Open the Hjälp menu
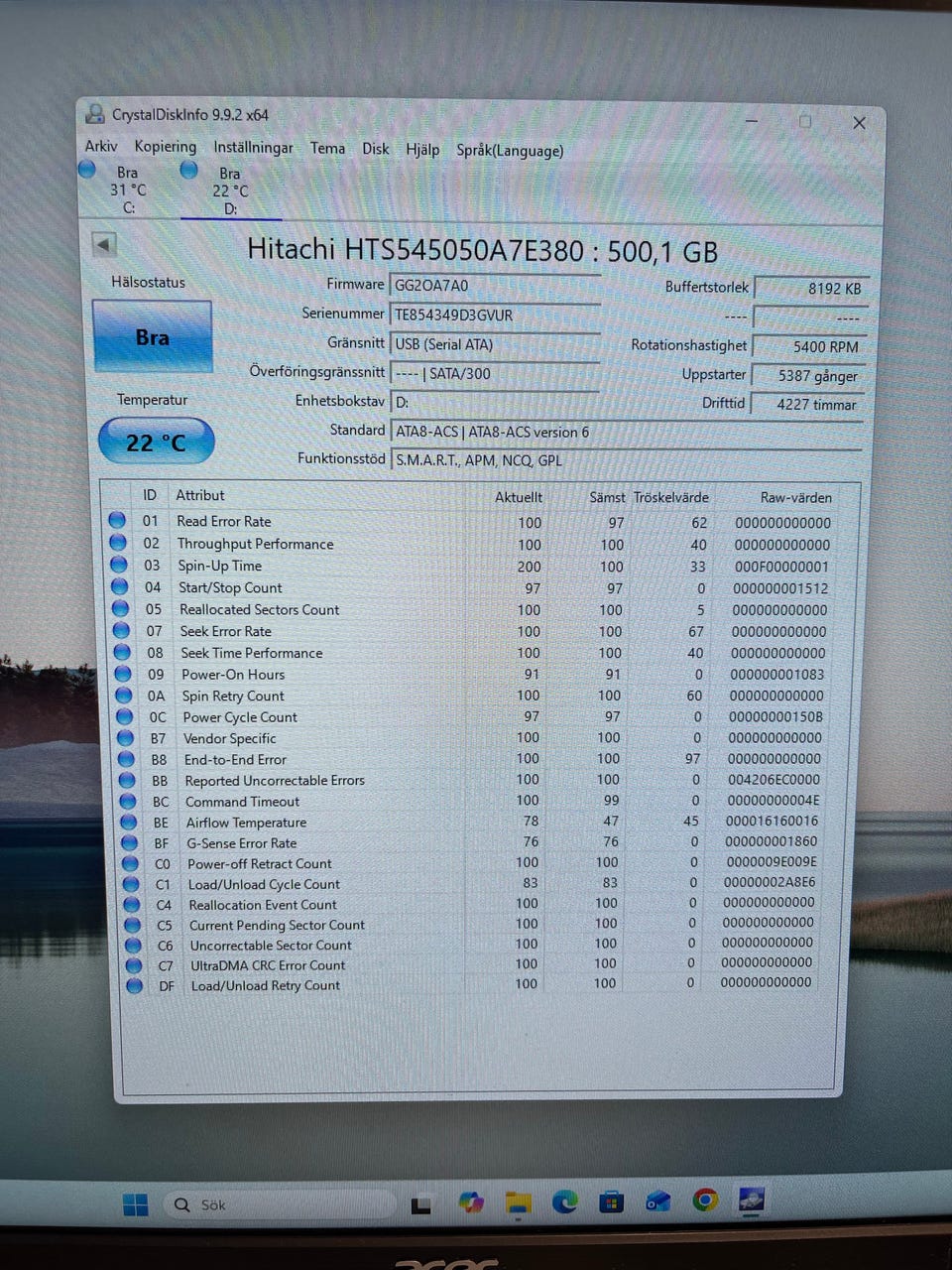 [x=422, y=150]
